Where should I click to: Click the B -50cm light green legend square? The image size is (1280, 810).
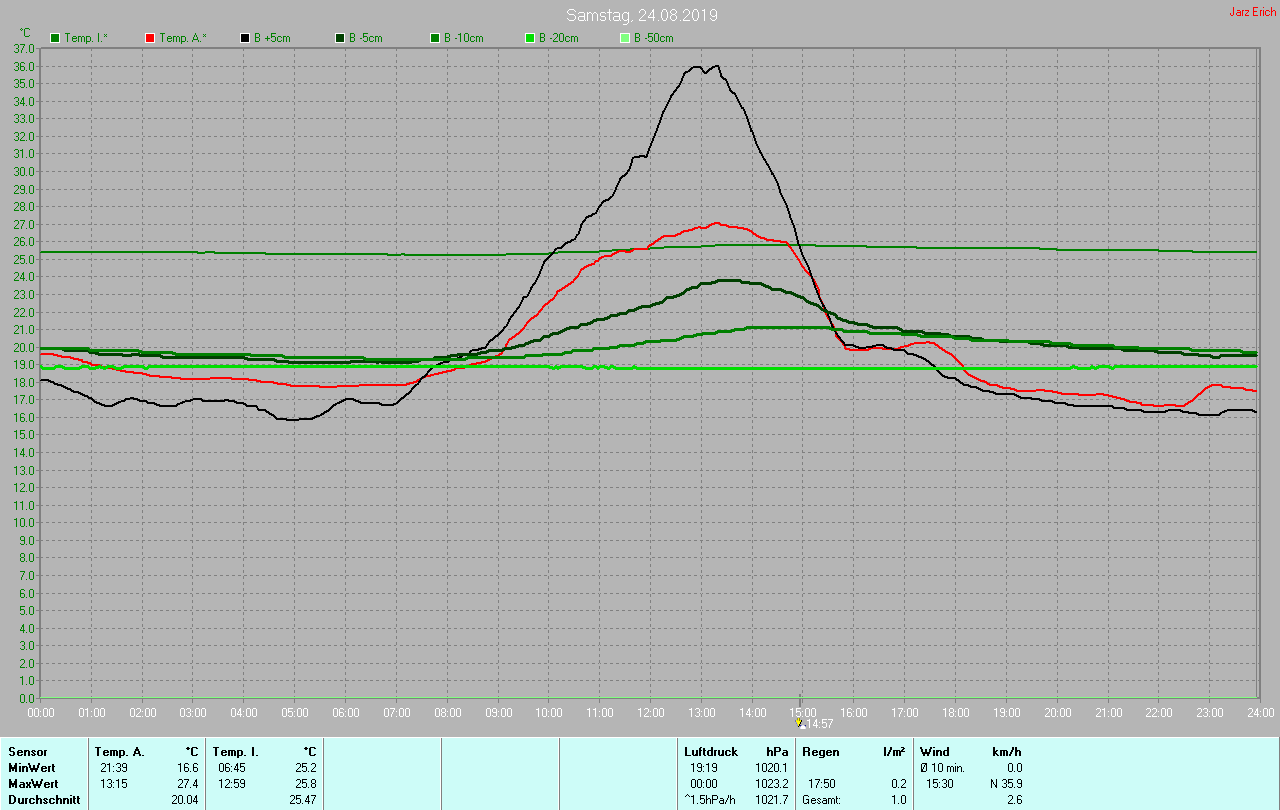pyautogui.click(x=625, y=38)
